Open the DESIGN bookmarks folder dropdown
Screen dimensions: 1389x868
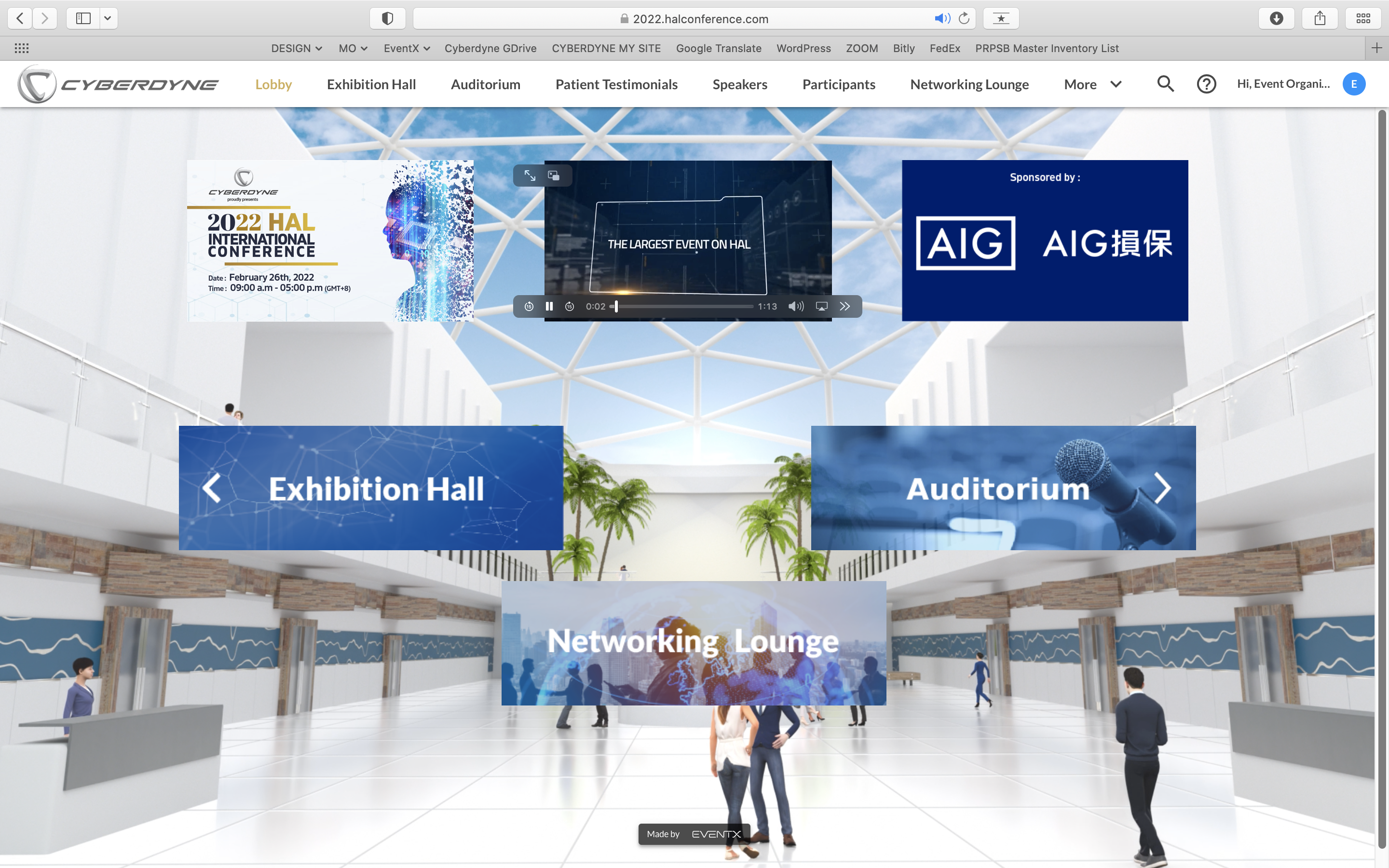coord(296,48)
